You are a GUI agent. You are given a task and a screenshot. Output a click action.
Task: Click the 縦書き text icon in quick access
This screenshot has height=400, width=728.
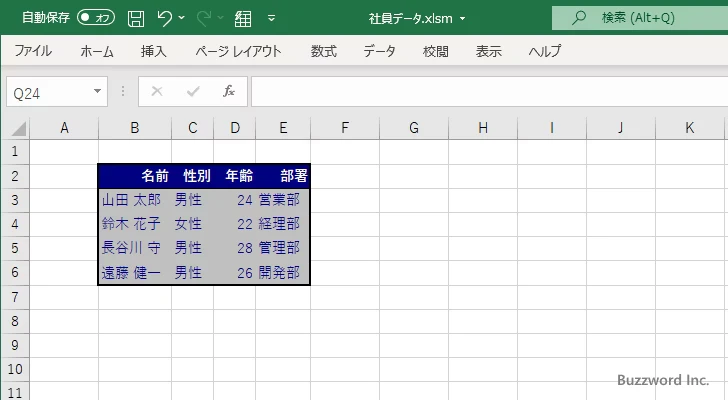coord(243,18)
